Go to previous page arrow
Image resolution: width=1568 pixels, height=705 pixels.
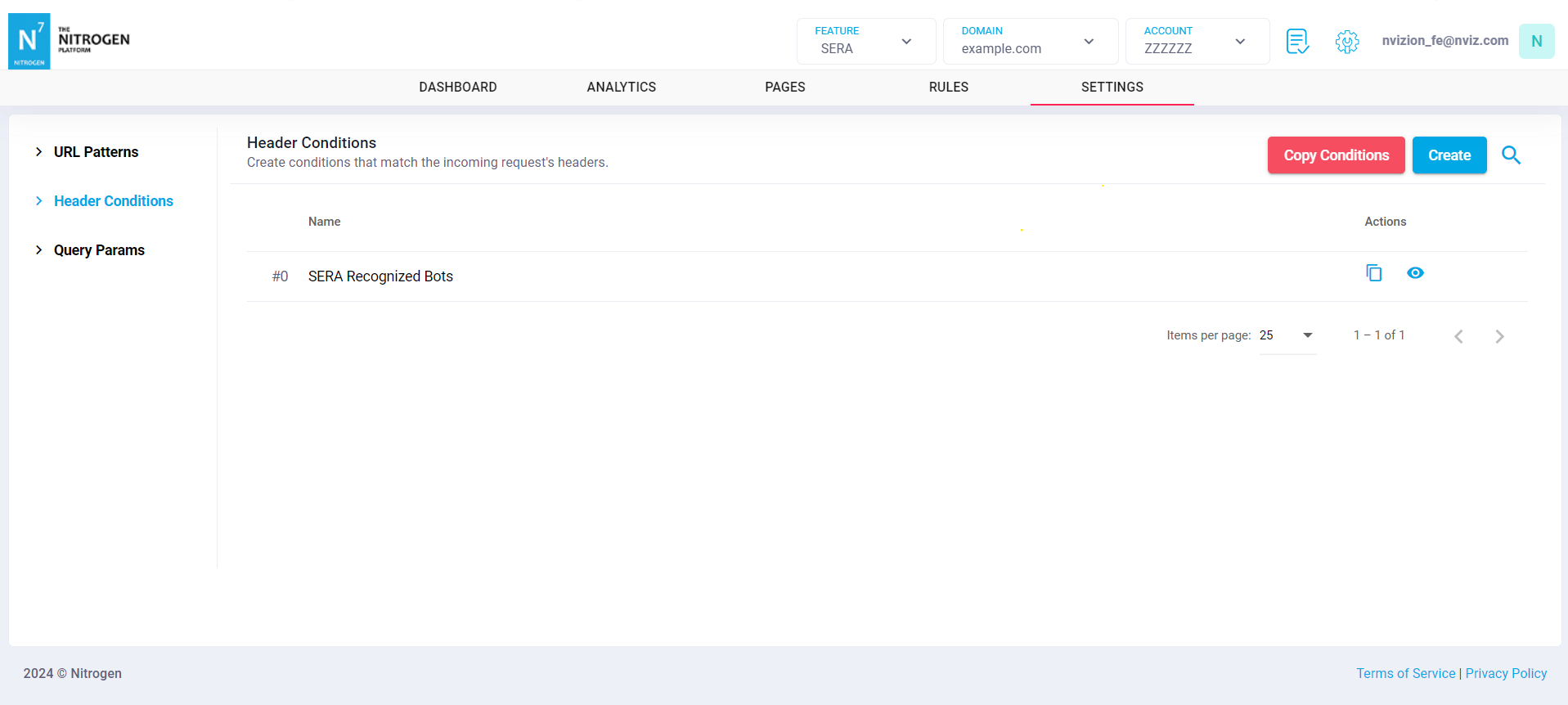(1458, 336)
